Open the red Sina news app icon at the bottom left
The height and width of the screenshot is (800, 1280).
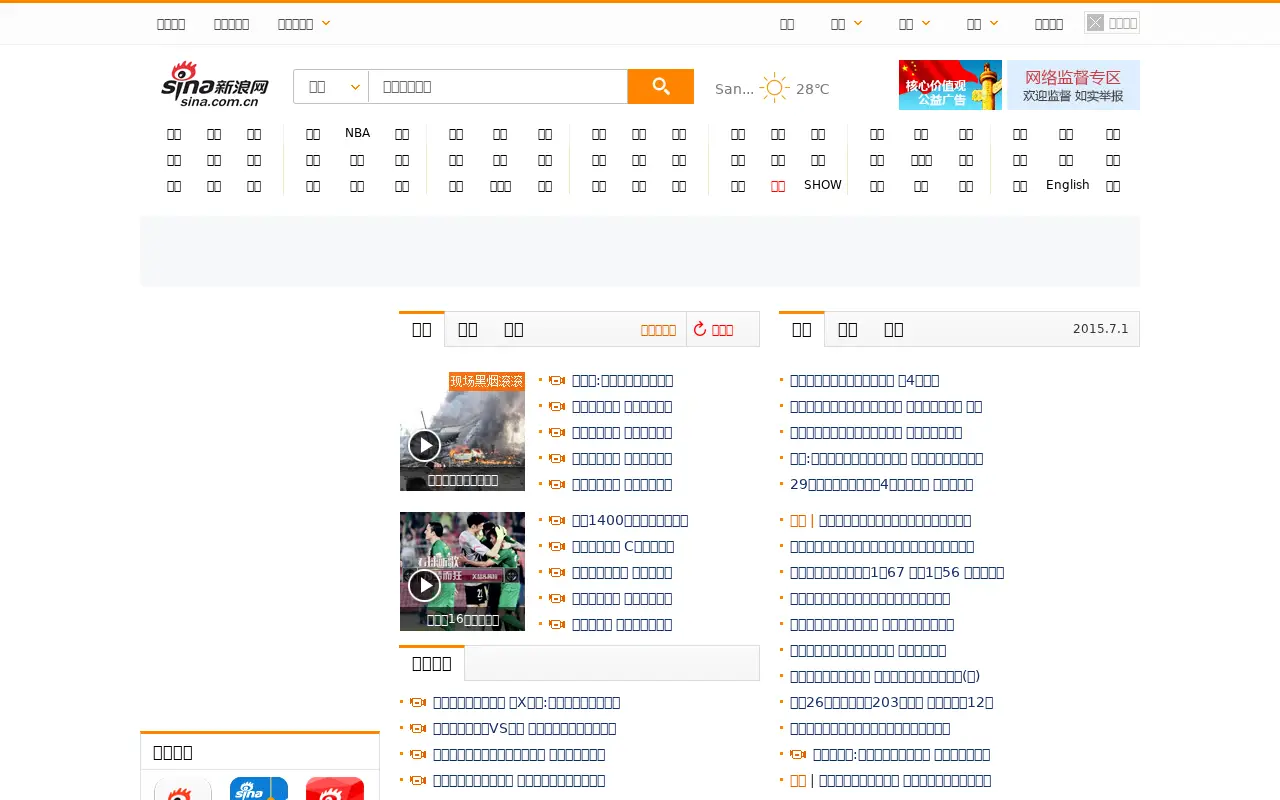(x=335, y=789)
